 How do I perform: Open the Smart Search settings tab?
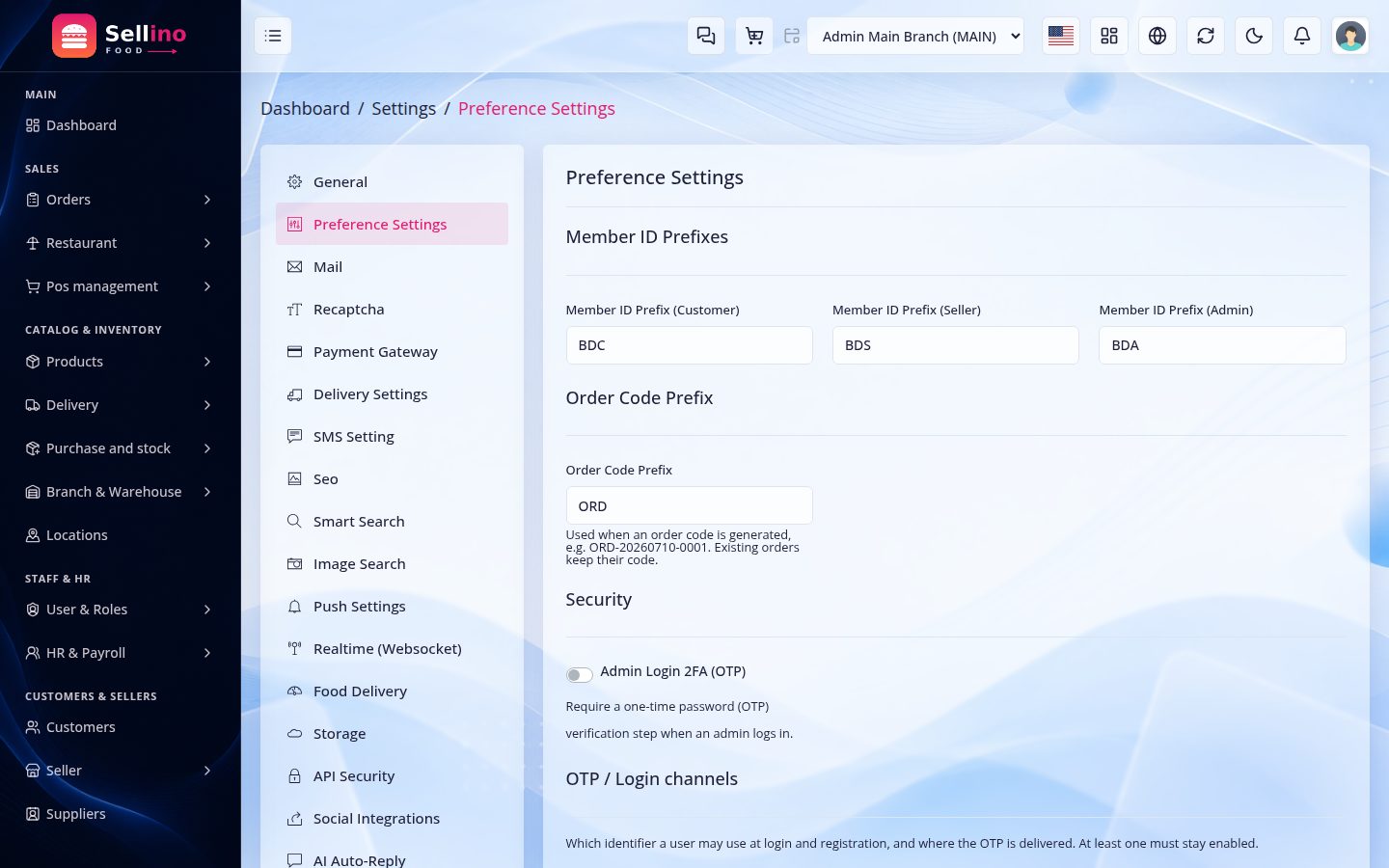point(392,521)
